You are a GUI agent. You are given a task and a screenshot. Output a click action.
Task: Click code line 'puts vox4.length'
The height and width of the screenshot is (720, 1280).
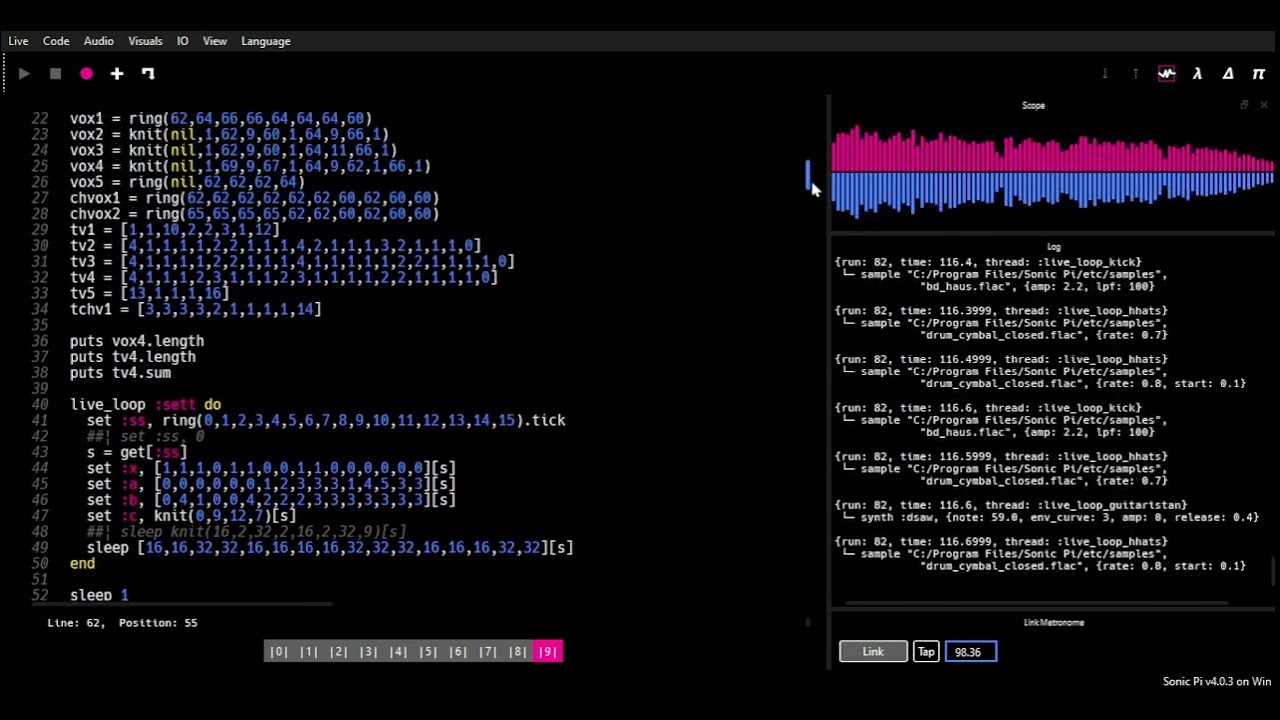[137, 341]
